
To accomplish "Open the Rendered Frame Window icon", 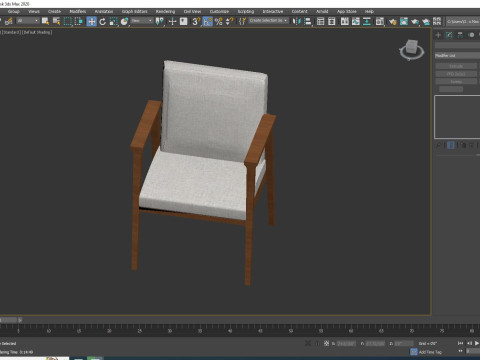I will tap(404, 21).
